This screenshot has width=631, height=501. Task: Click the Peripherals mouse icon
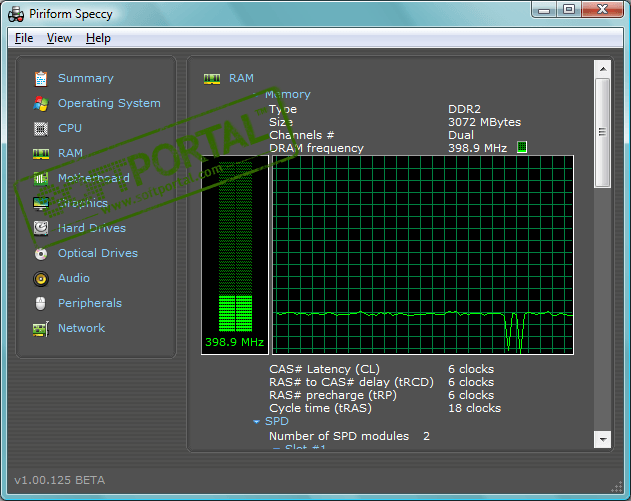[41, 303]
